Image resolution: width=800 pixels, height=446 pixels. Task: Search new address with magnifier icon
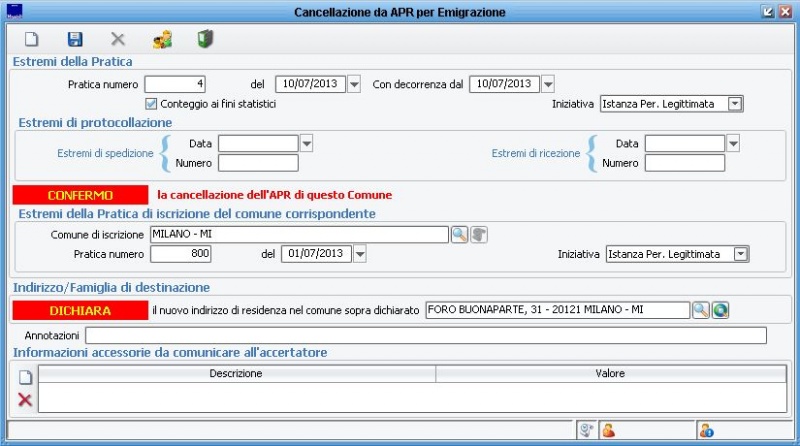(701, 310)
